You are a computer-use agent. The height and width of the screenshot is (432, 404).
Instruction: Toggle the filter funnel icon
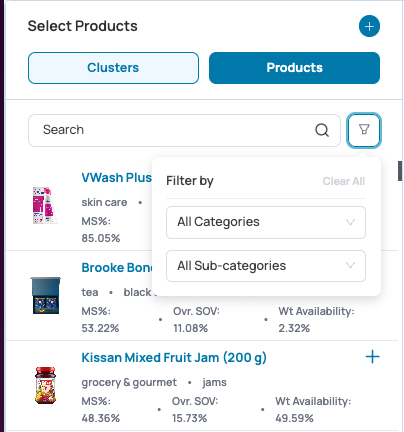click(x=364, y=130)
